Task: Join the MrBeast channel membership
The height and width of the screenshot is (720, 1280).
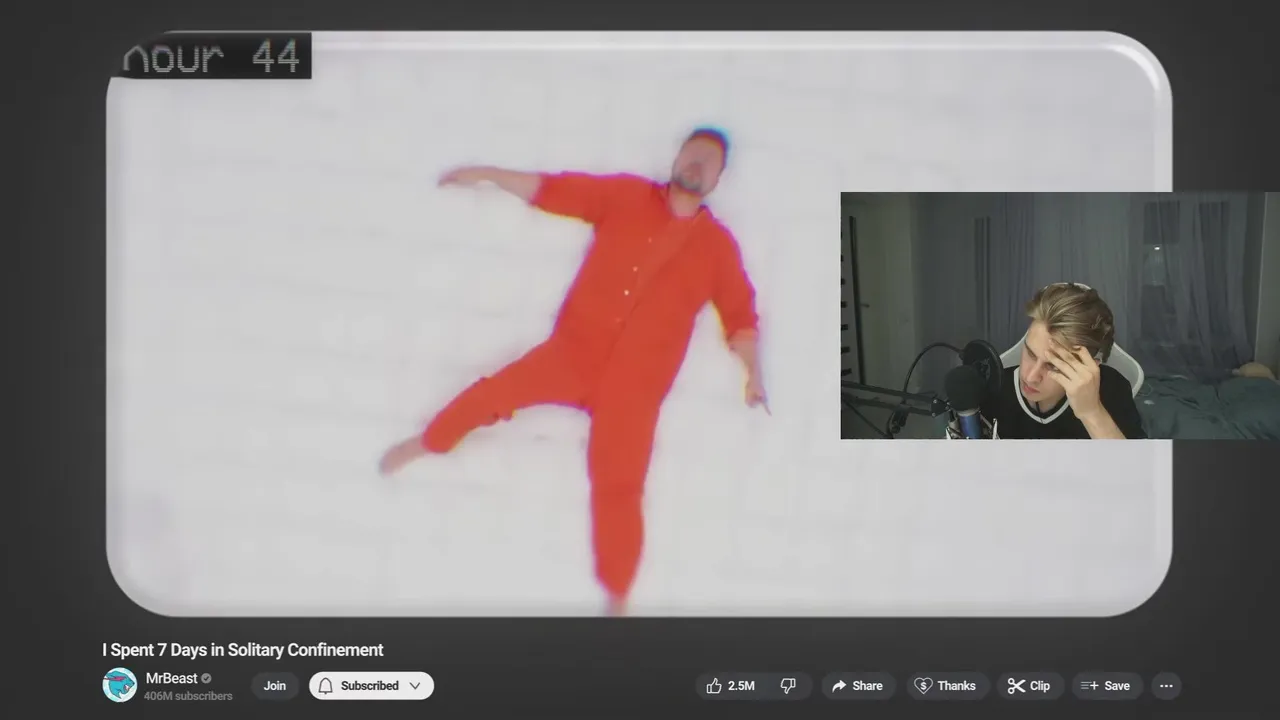Action: point(275,686)
